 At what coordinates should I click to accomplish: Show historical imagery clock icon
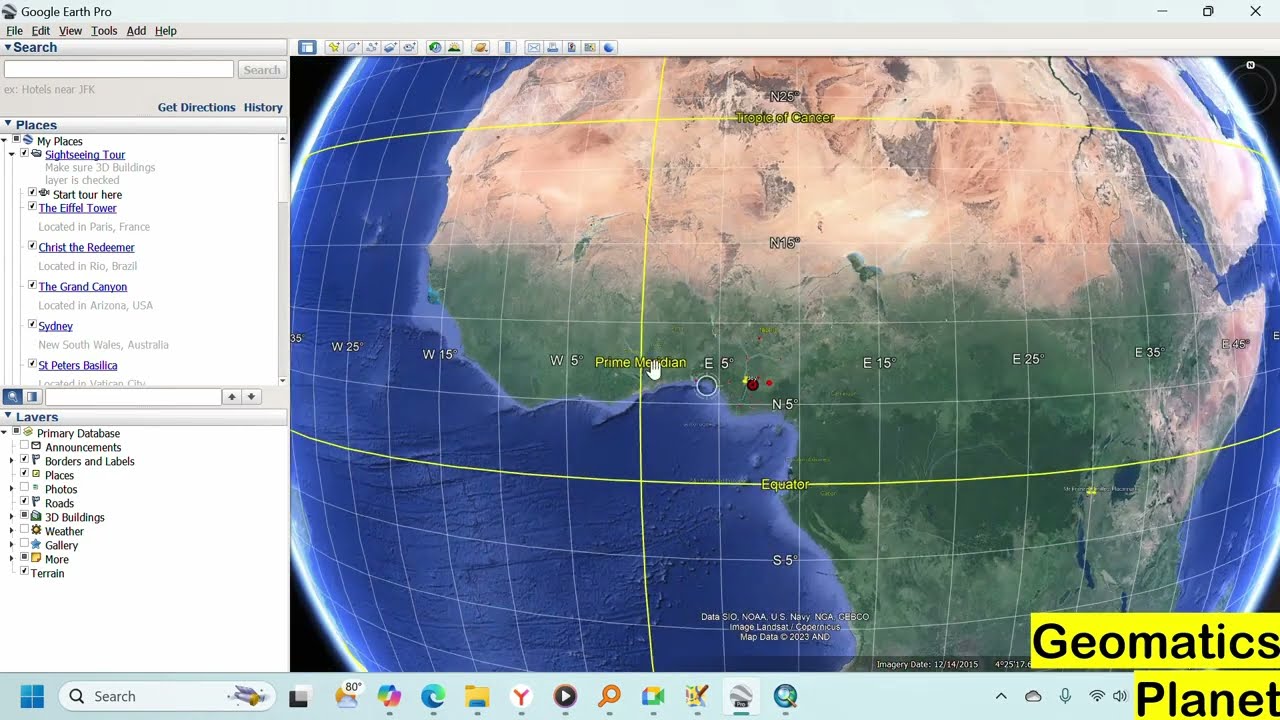(435, 47)
